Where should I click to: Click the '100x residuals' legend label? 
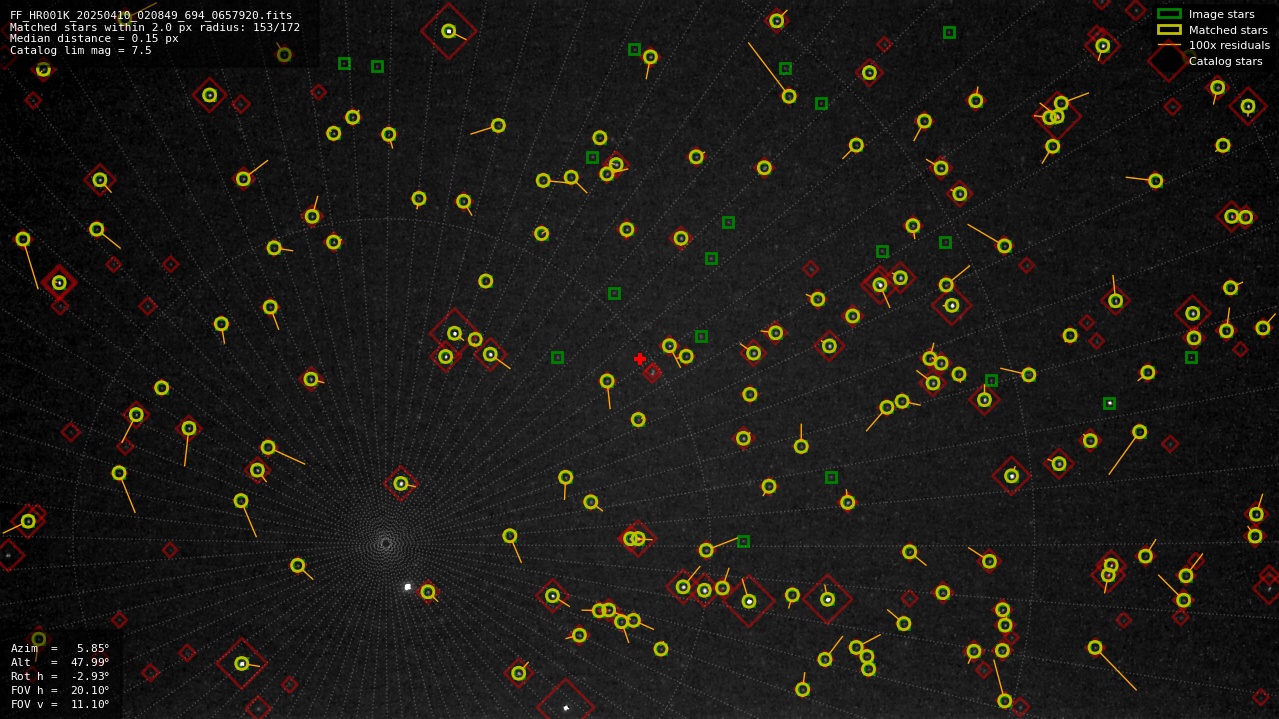pyautogui.click(x=1229, y=45)
